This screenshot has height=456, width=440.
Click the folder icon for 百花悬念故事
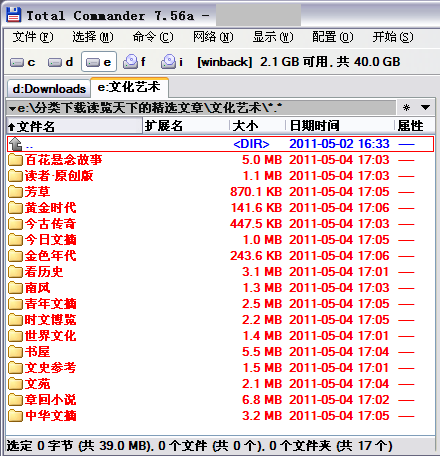point(15,160)
